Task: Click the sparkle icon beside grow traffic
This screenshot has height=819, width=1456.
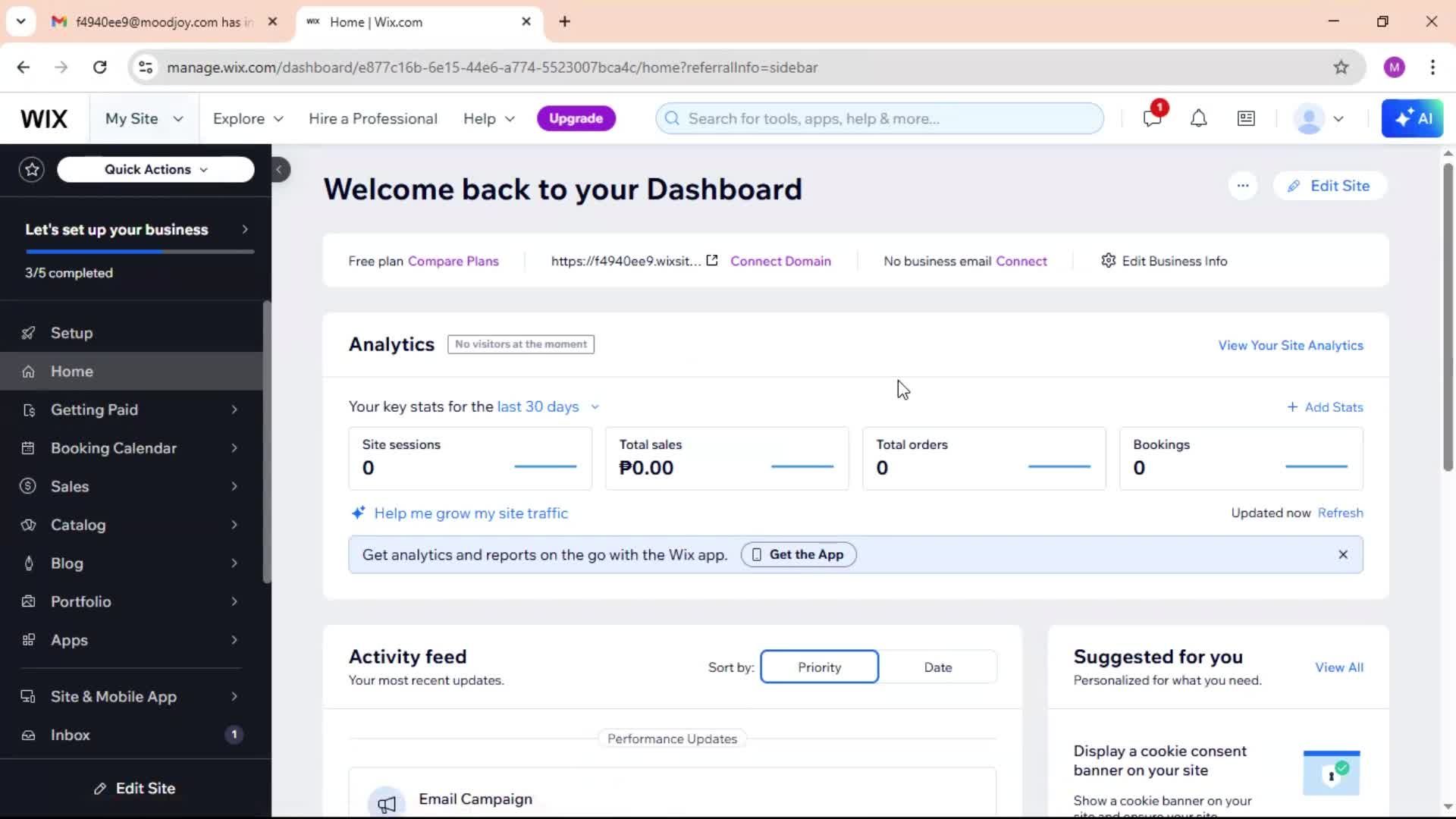Action: [359, 513]
